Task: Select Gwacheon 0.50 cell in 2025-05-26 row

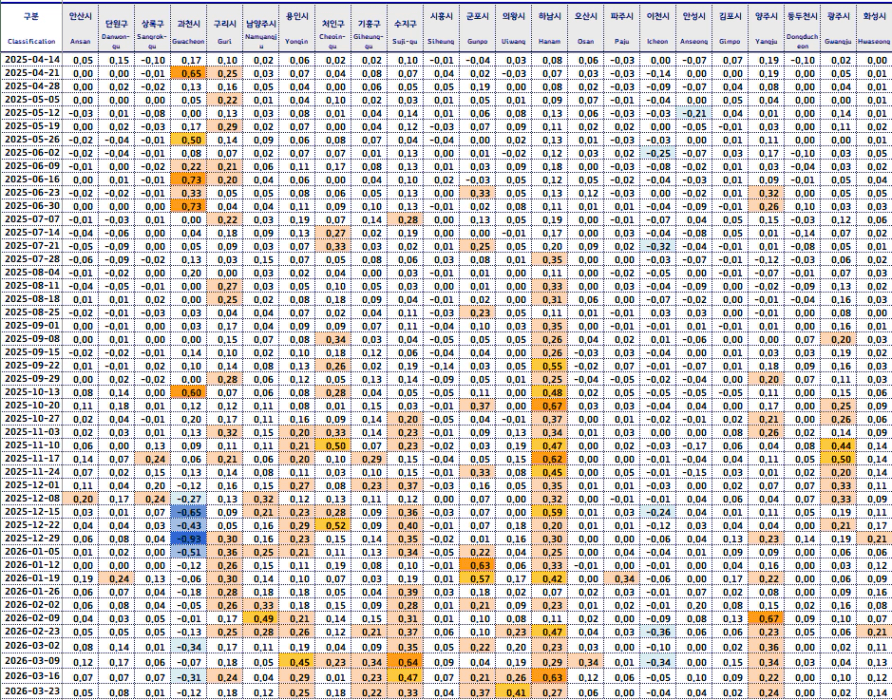Action: pos(189,139)
